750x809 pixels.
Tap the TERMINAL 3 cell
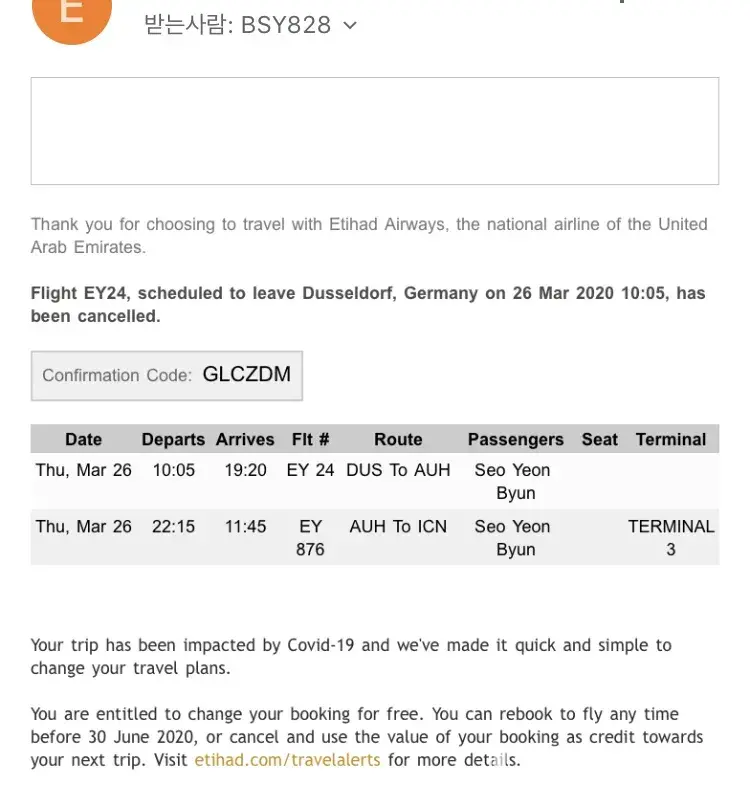671,537
